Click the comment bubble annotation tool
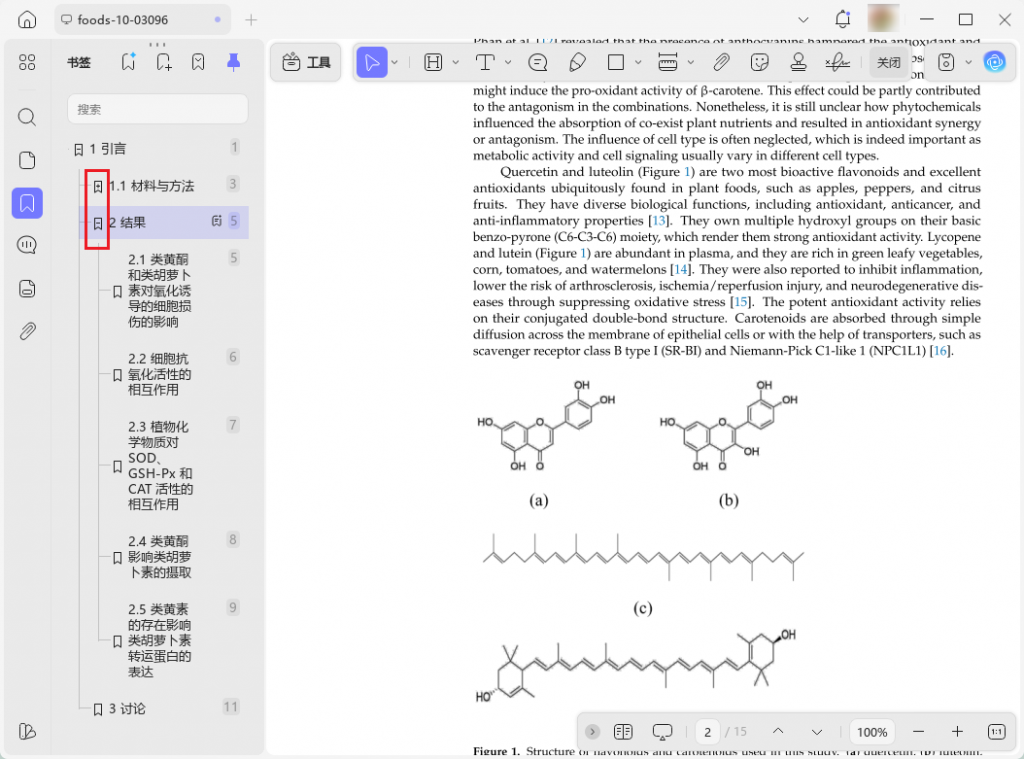 point(538,62)
